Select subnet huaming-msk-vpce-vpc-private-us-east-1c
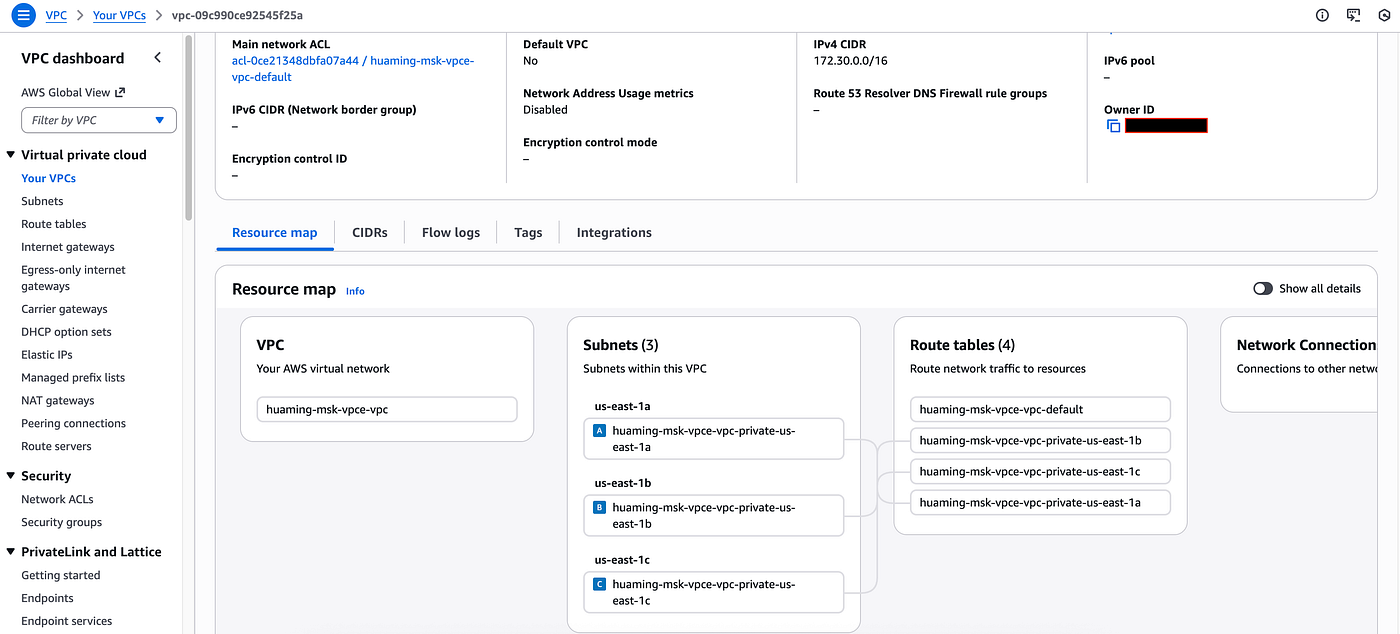 pos(714,592)
